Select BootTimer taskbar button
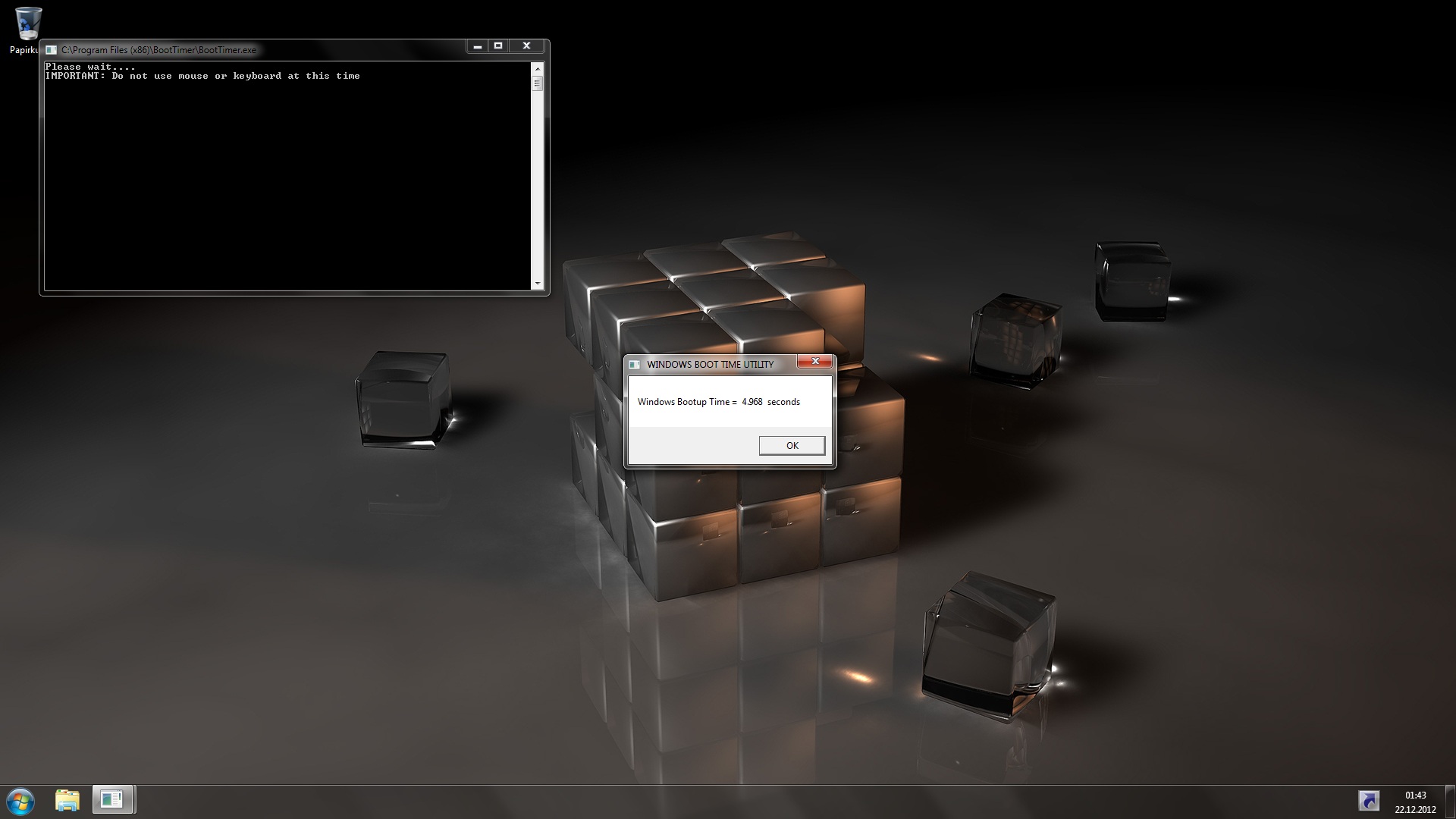The width and height of the screenshot is (1456, 819). click(x=113, y=799)
